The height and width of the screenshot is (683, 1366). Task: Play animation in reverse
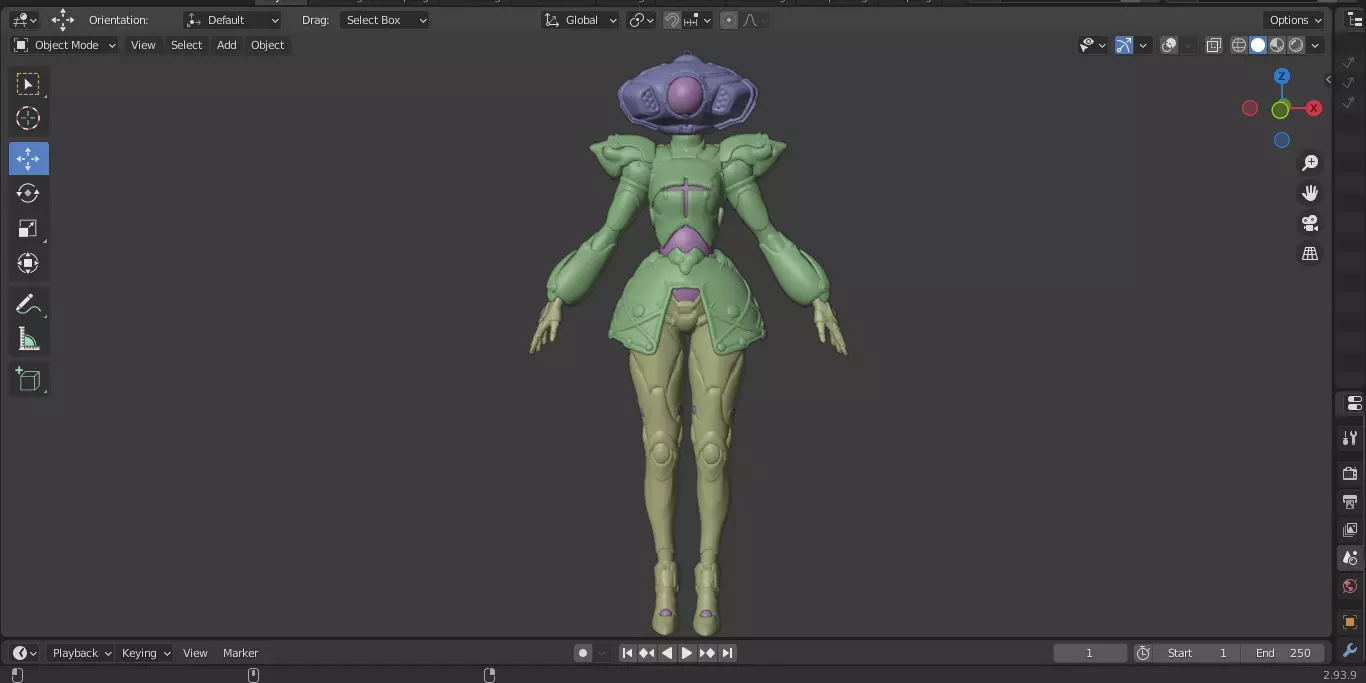point(667,653)
